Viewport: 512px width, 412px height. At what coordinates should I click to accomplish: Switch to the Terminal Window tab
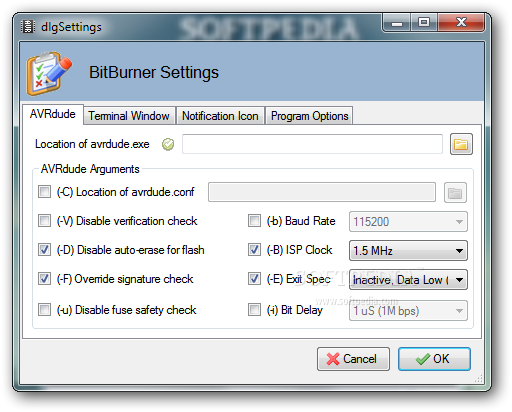tap(129, 116)
